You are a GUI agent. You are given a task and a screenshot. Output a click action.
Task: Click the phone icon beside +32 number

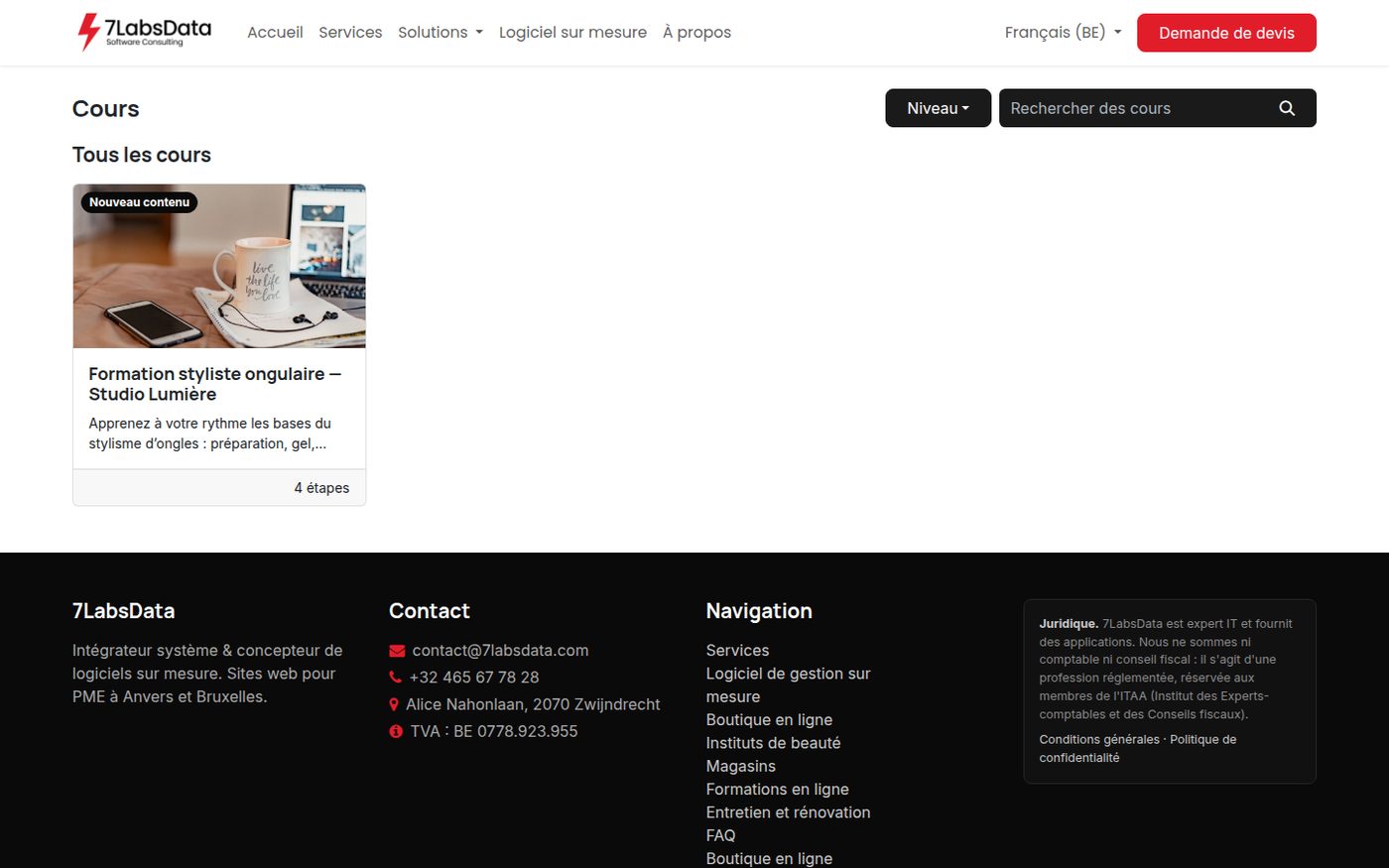point(395,677)
